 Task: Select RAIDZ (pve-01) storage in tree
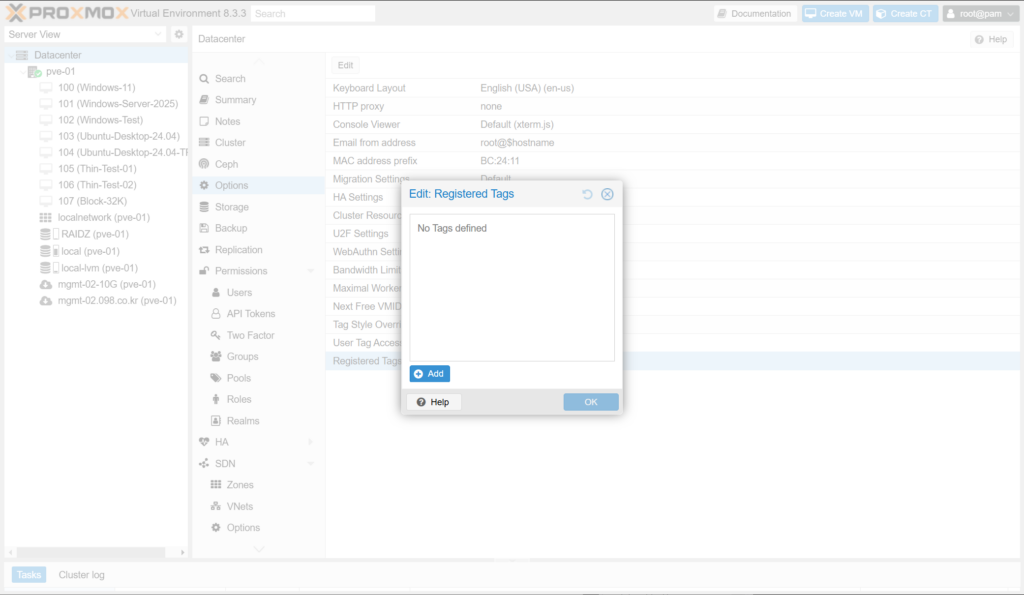point(94,234)
